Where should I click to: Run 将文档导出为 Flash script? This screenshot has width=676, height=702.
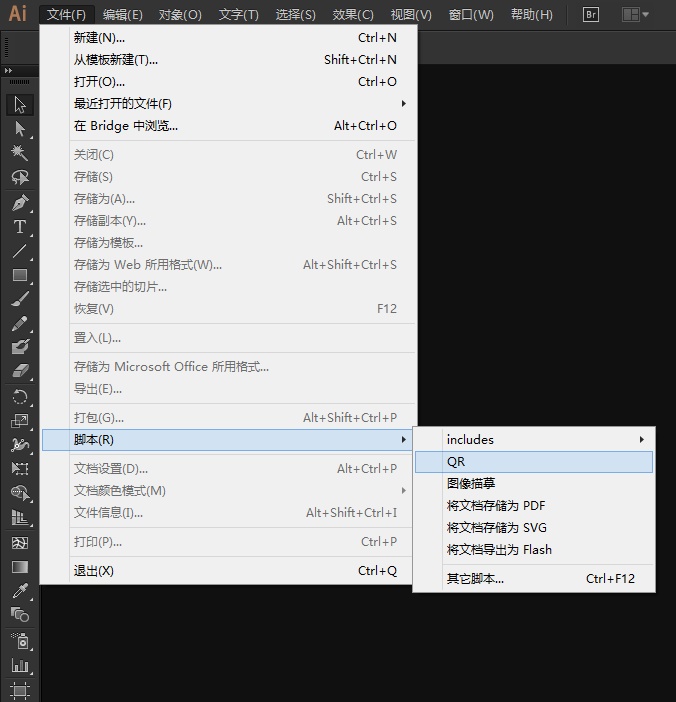tap(534, 549)
